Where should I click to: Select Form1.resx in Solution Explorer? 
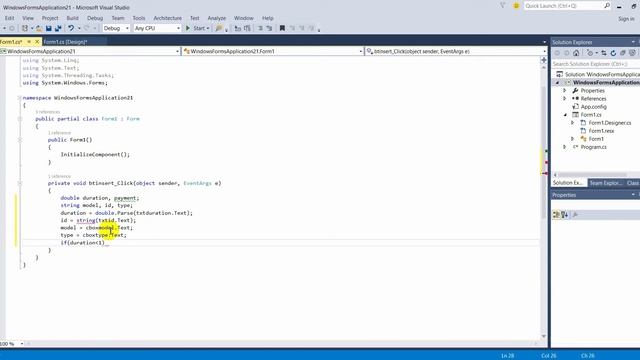coord(601,131)
